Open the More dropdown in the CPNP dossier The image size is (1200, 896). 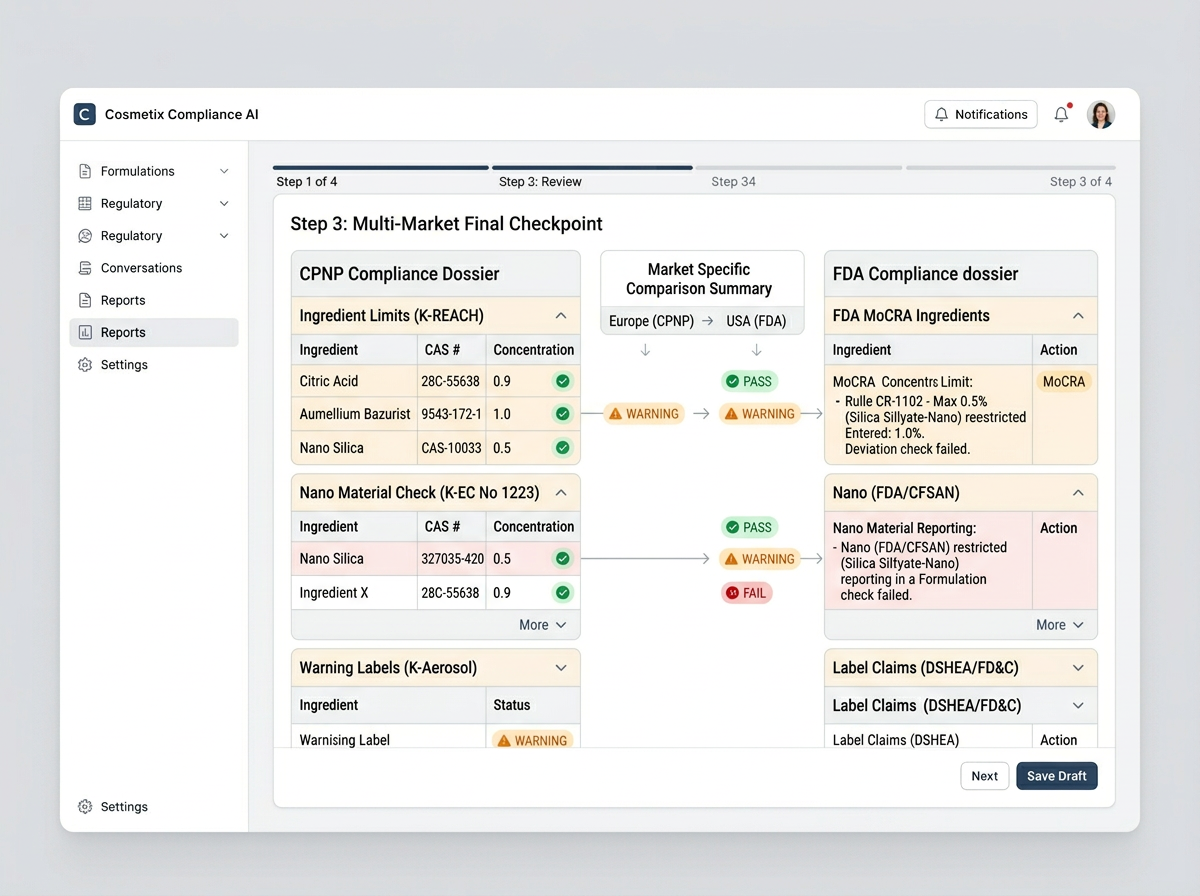[541, 624]
